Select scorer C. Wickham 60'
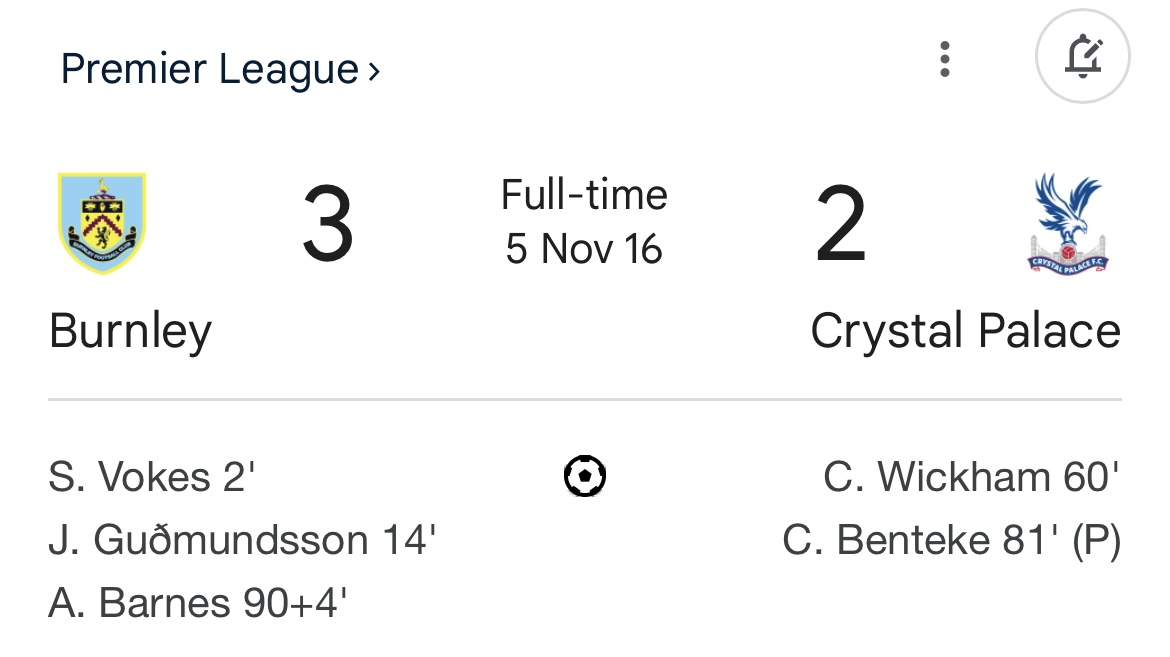Screen dimensions: 1170x657 [970, 477]
